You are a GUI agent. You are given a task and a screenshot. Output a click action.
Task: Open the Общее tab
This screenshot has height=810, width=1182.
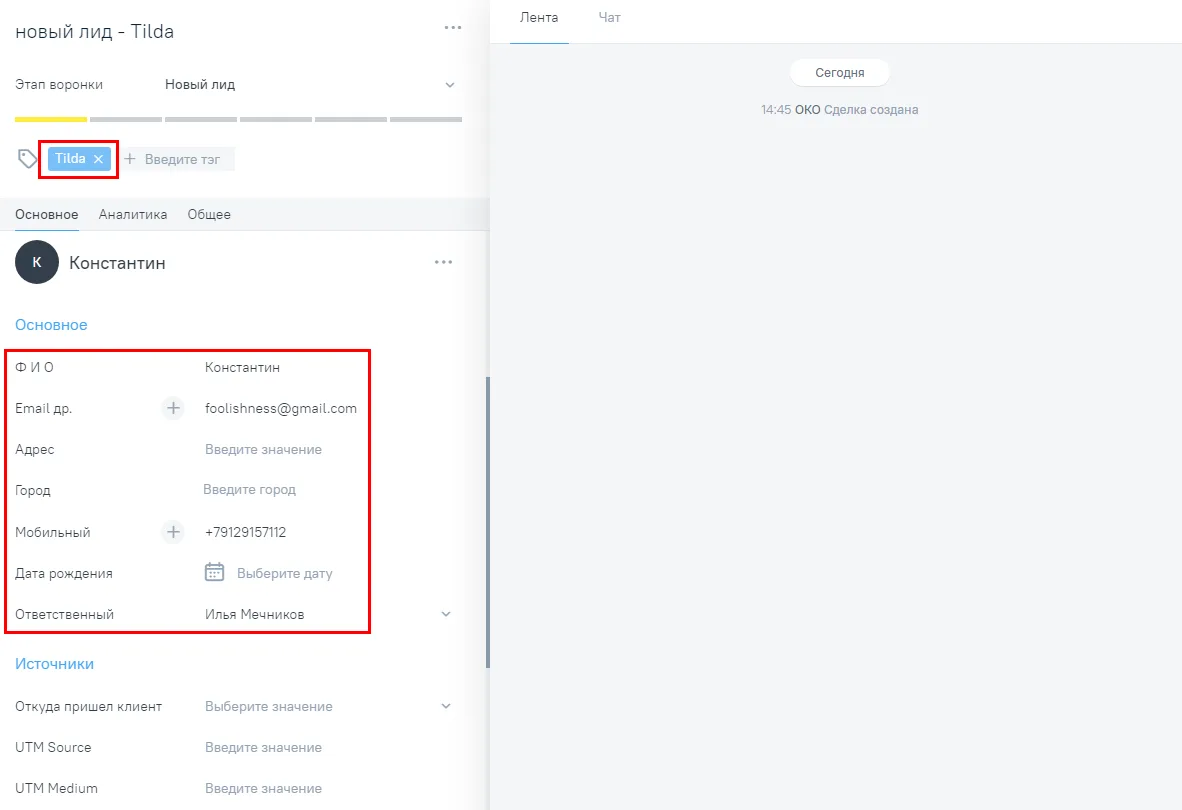click(x=209, y=215)
